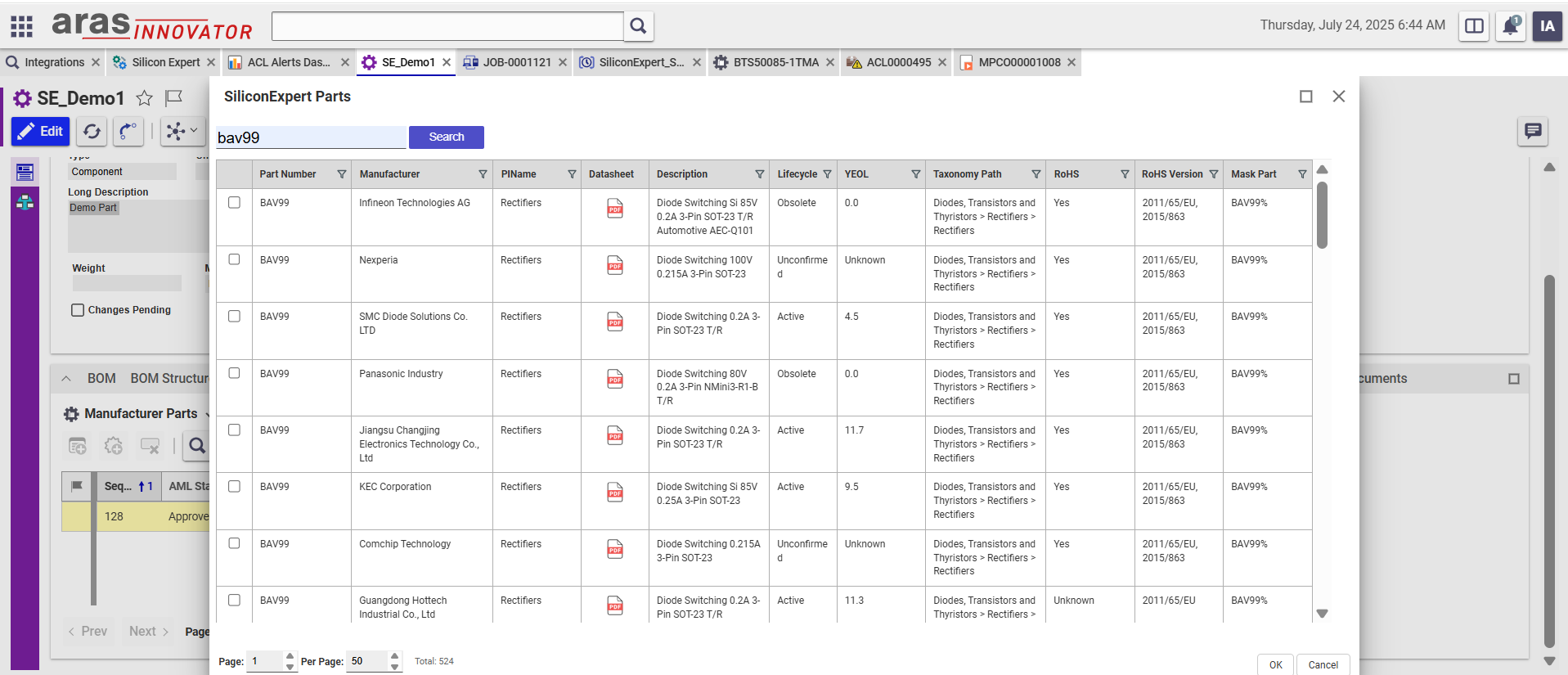Open the PIName column filter
This screenshot has height=675, width=1568.
[572, 174]
